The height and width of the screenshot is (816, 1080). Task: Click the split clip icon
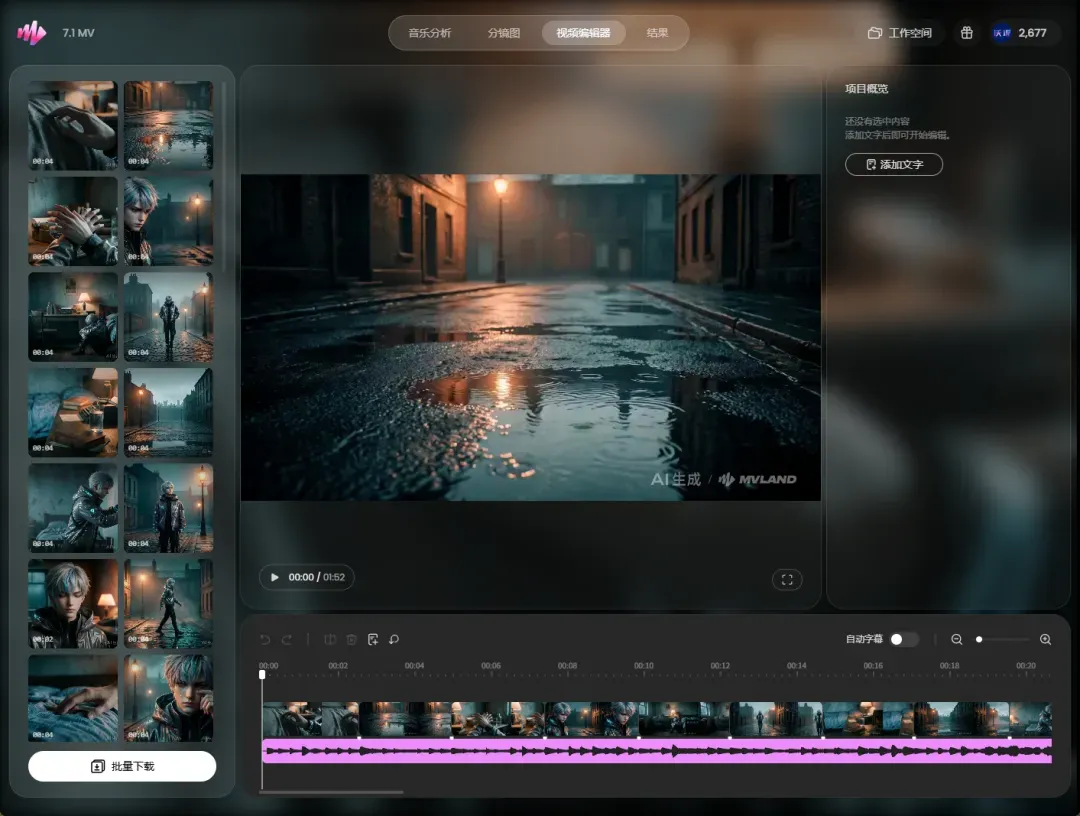pyautogui.click(x=330, y=640)
